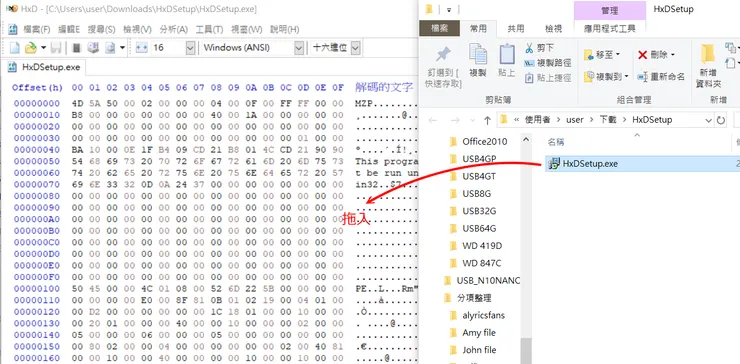This screenshot has width=740, height=364.
Task: Click the 重新命名 rename button
Action: [661, 76]
